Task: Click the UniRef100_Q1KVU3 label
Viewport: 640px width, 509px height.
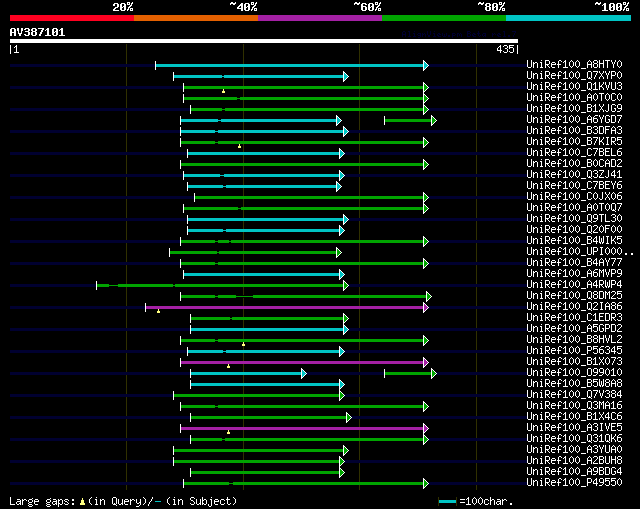Action: coord(574,87)
